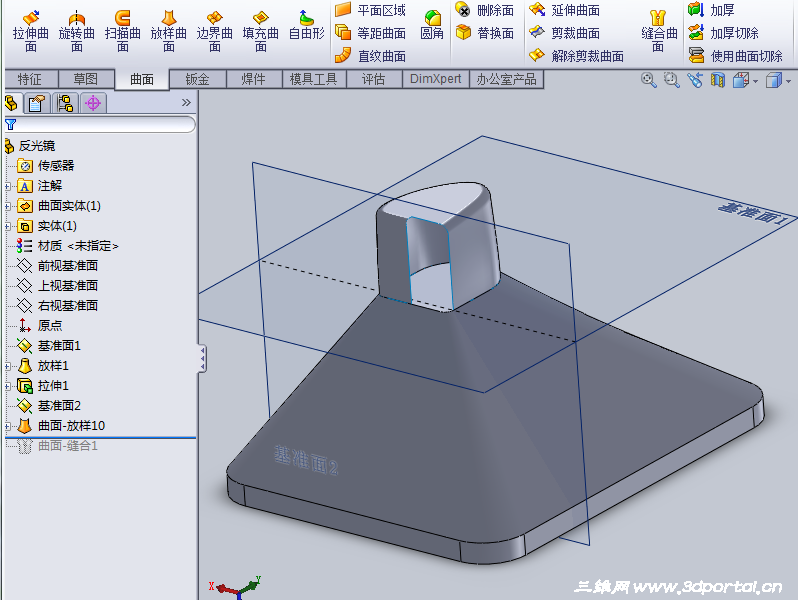Select the 拉伸曲面 extrude surface tool
798x600 pixels.
coord(31,32)
